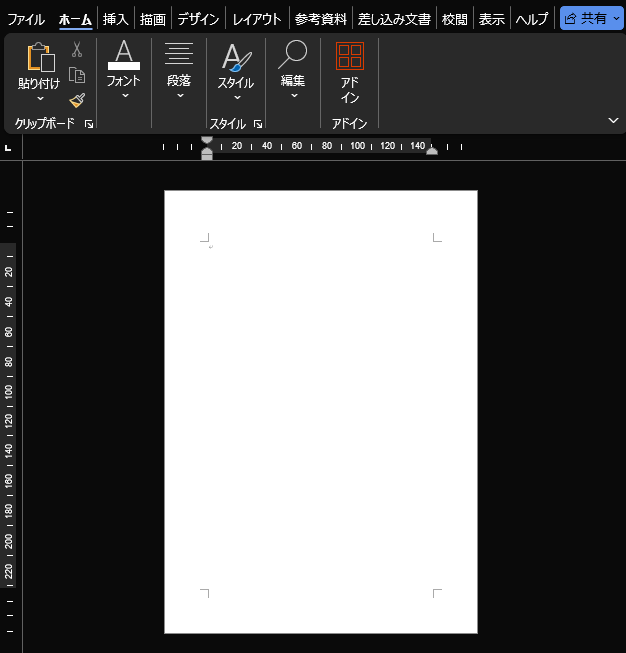The width and height of the screenshot is (626, 653).
Task: Open the 参考資料 tab
Action: click(321, 19)
